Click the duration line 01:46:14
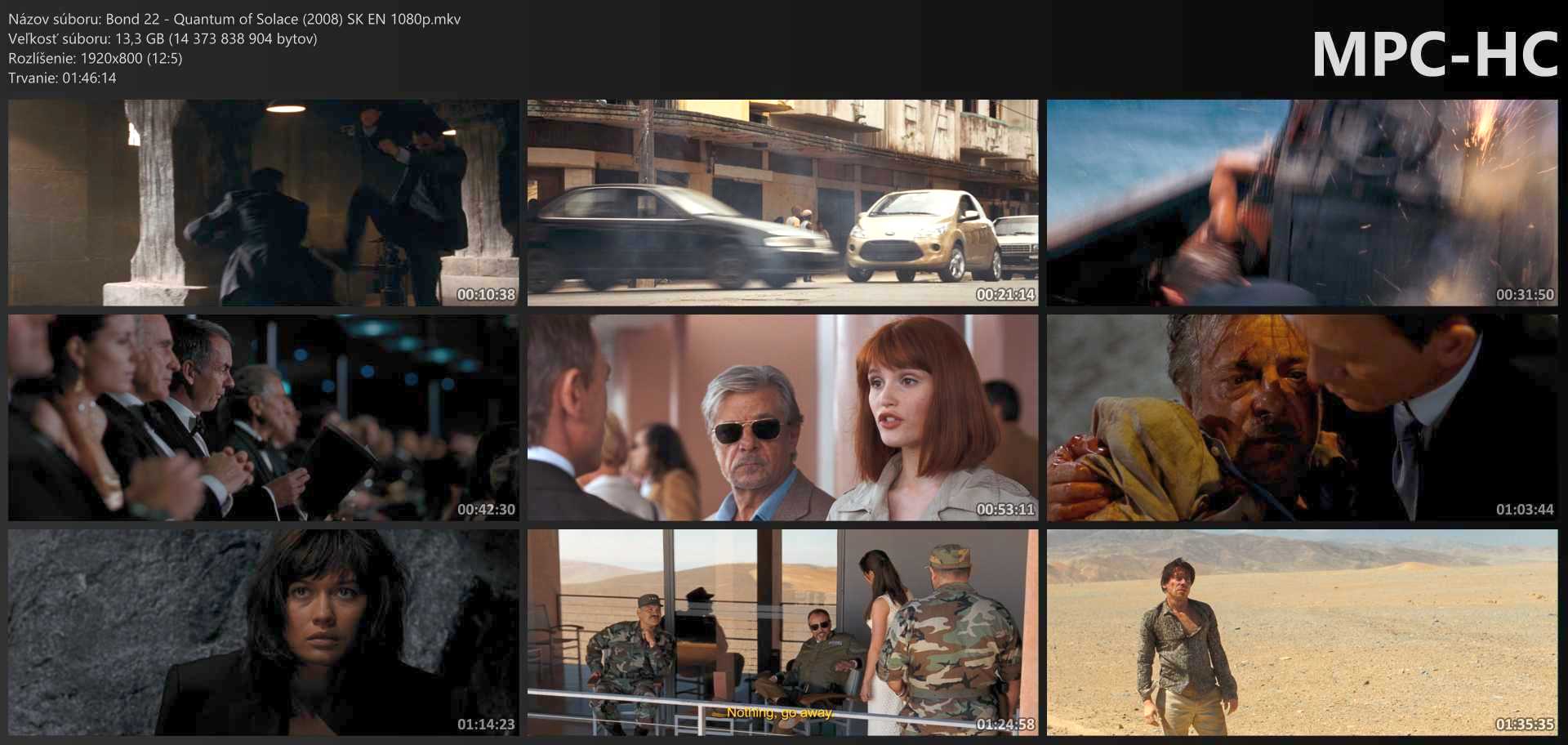The width and height of the screenshot is (1568, 745). (x=62, y=78)
